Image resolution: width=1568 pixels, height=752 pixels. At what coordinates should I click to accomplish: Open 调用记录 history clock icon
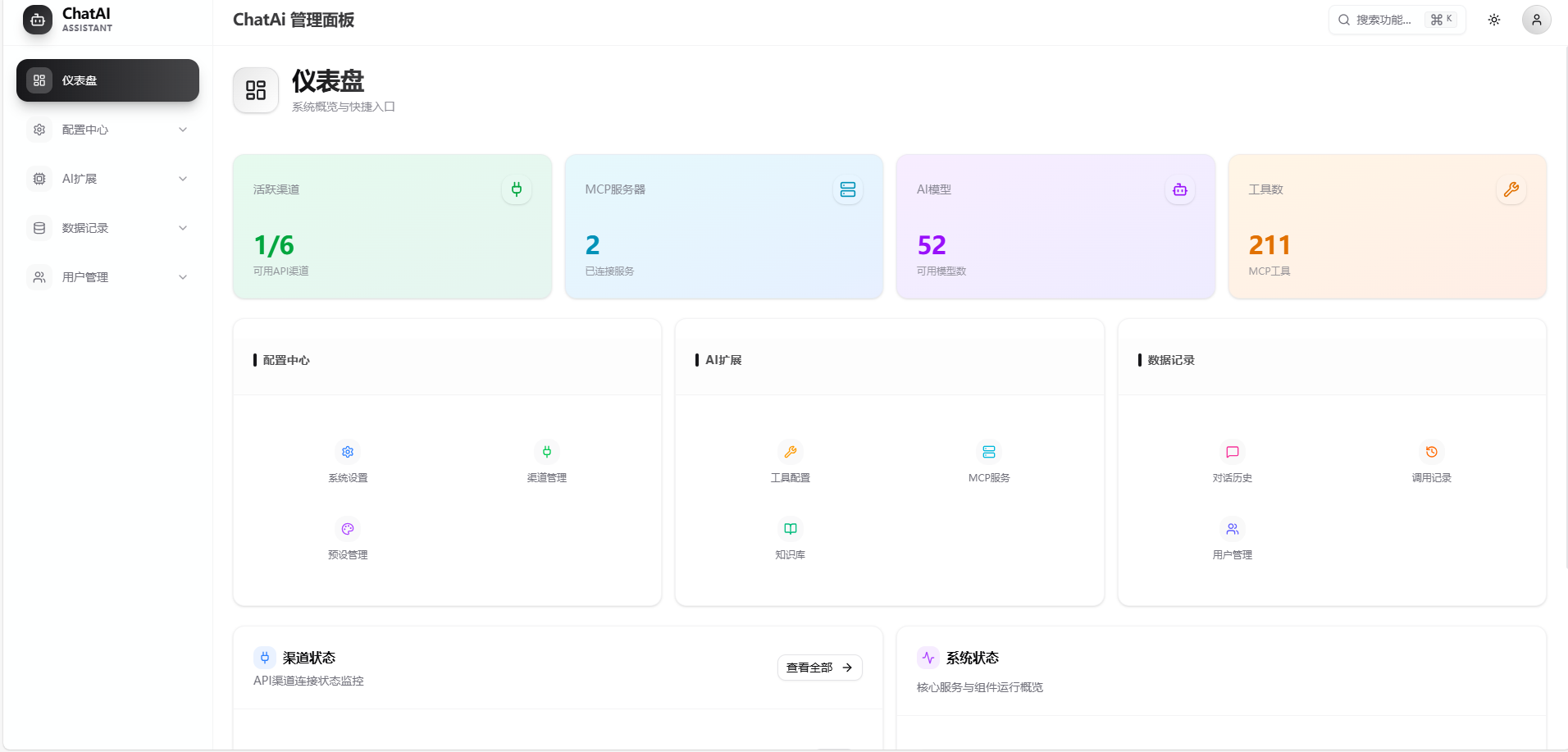1431,452
